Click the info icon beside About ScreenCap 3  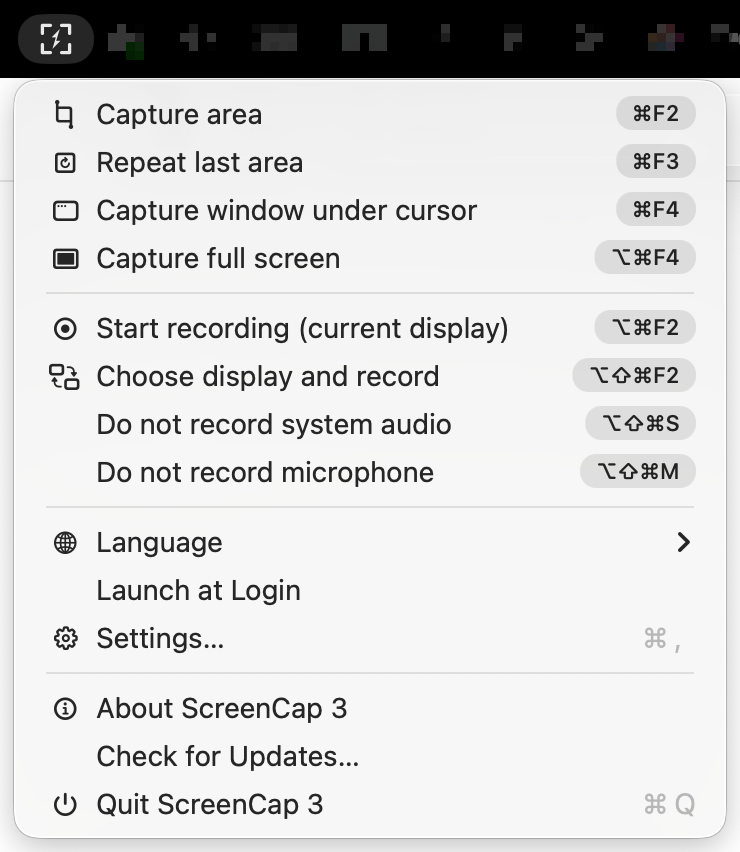[x=65, y=709]
